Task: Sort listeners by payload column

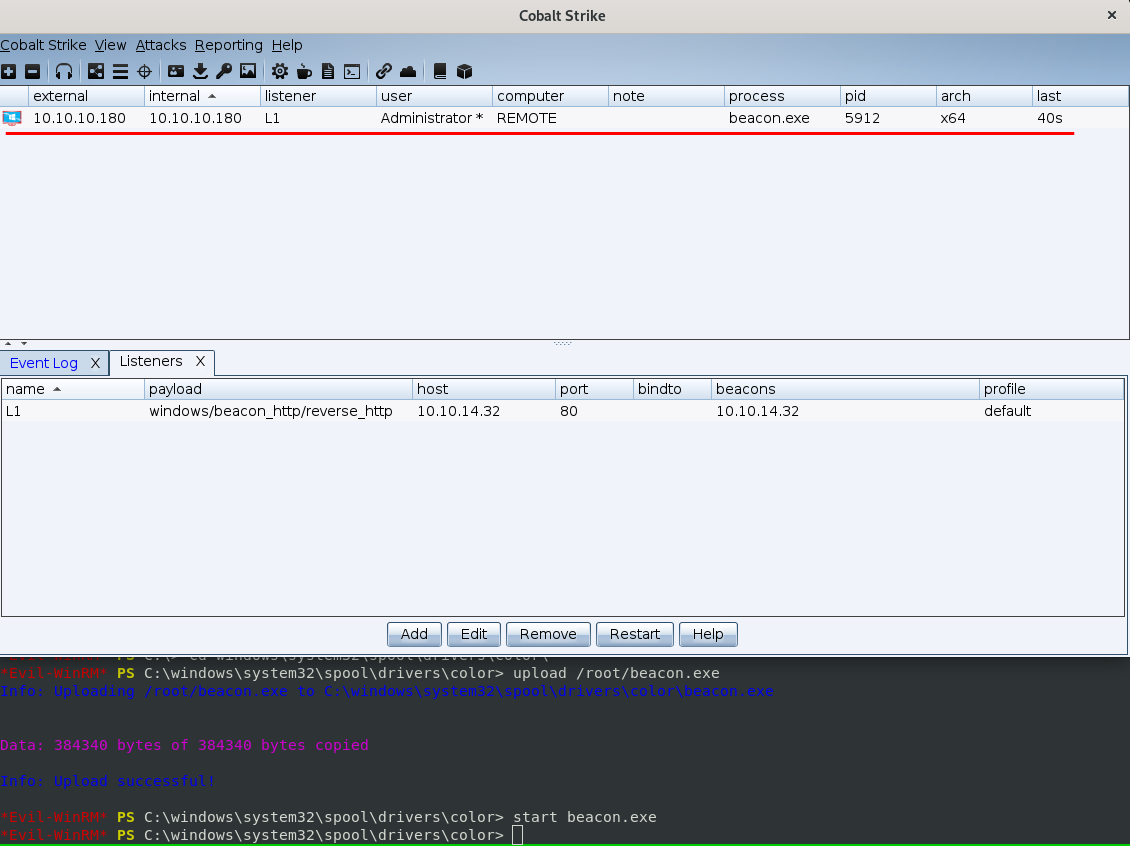Action: point(278,389)
